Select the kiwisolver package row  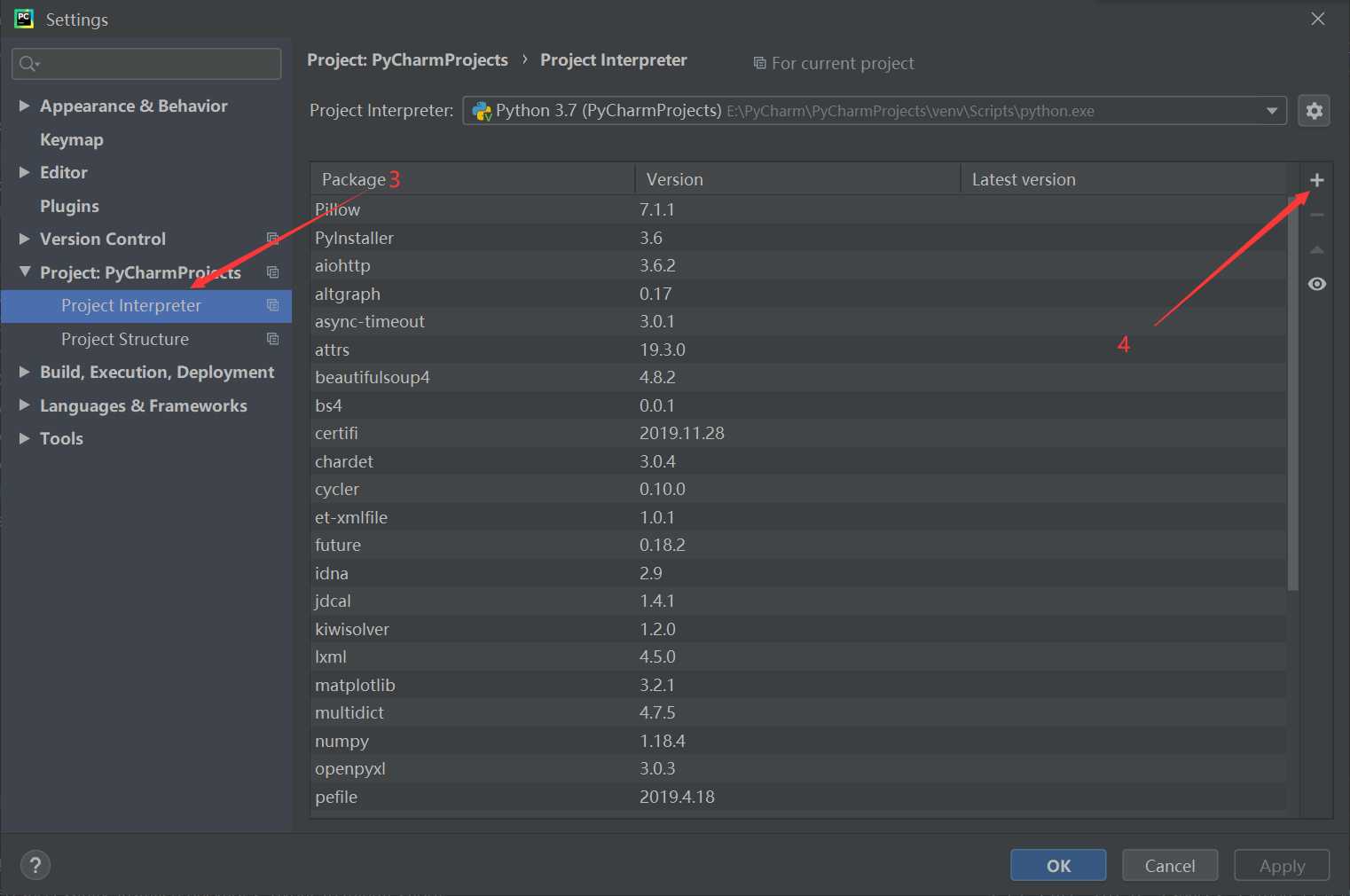click(798, 629)
